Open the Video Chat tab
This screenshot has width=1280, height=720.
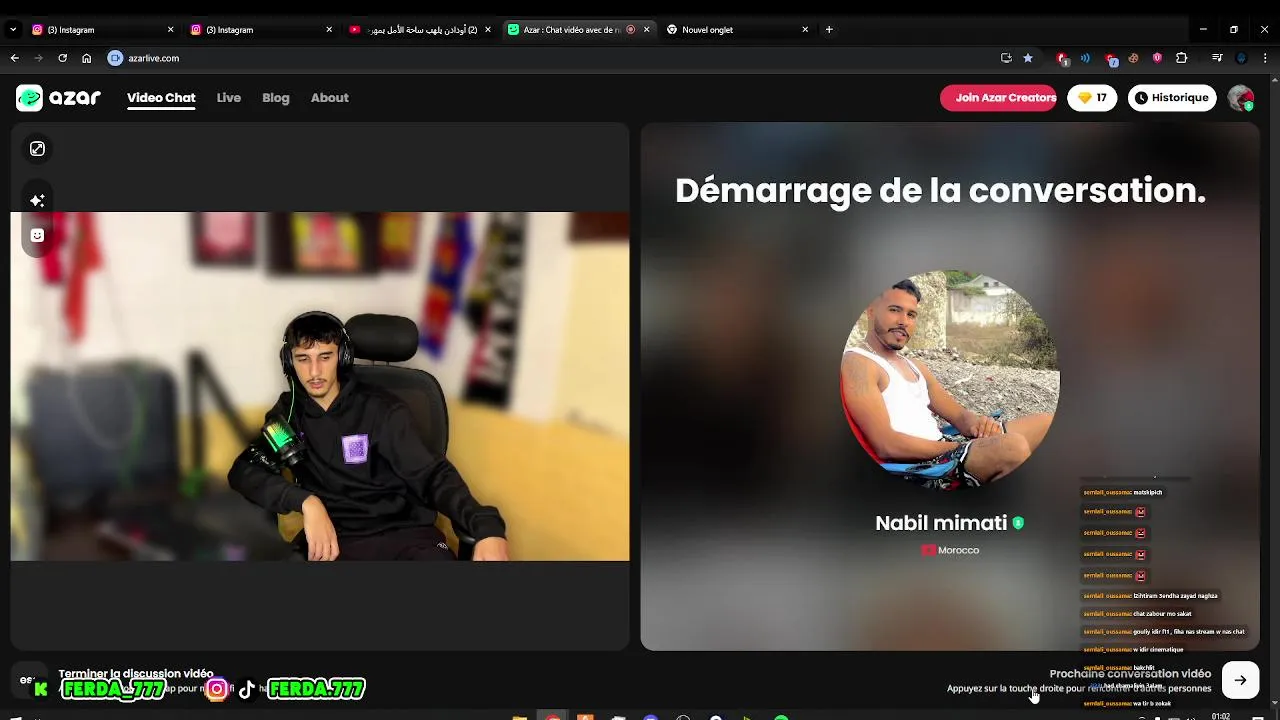pyautogui.click(x=161, y=98)
